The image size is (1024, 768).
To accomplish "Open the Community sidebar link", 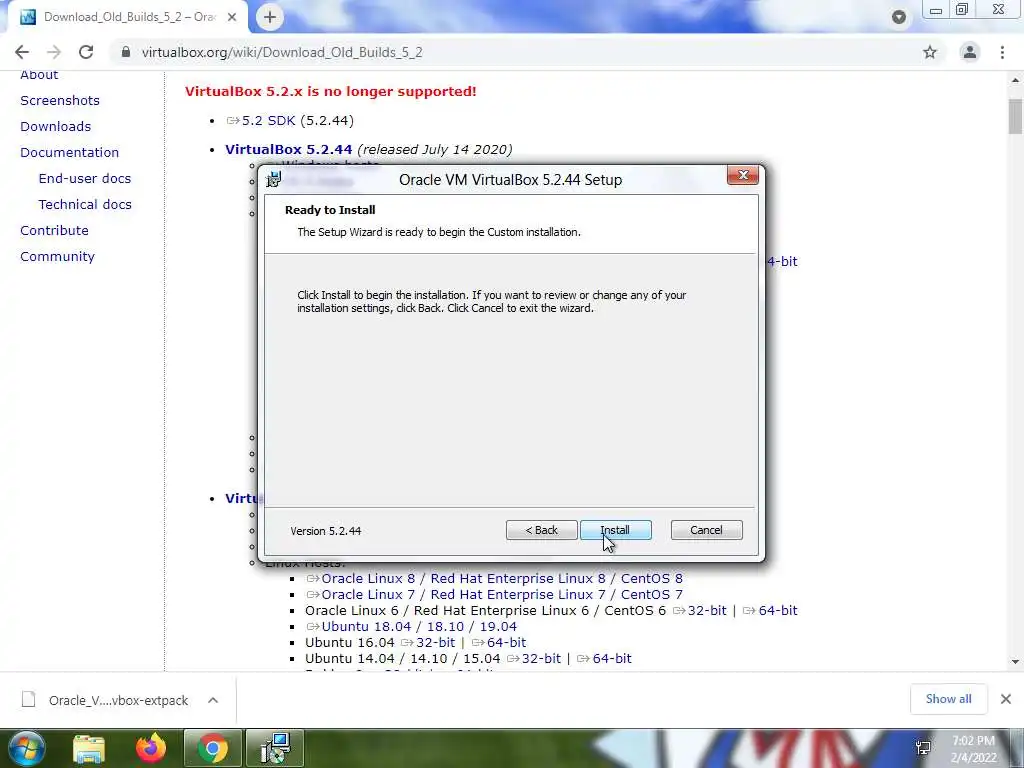I will (x=57, y=257).
